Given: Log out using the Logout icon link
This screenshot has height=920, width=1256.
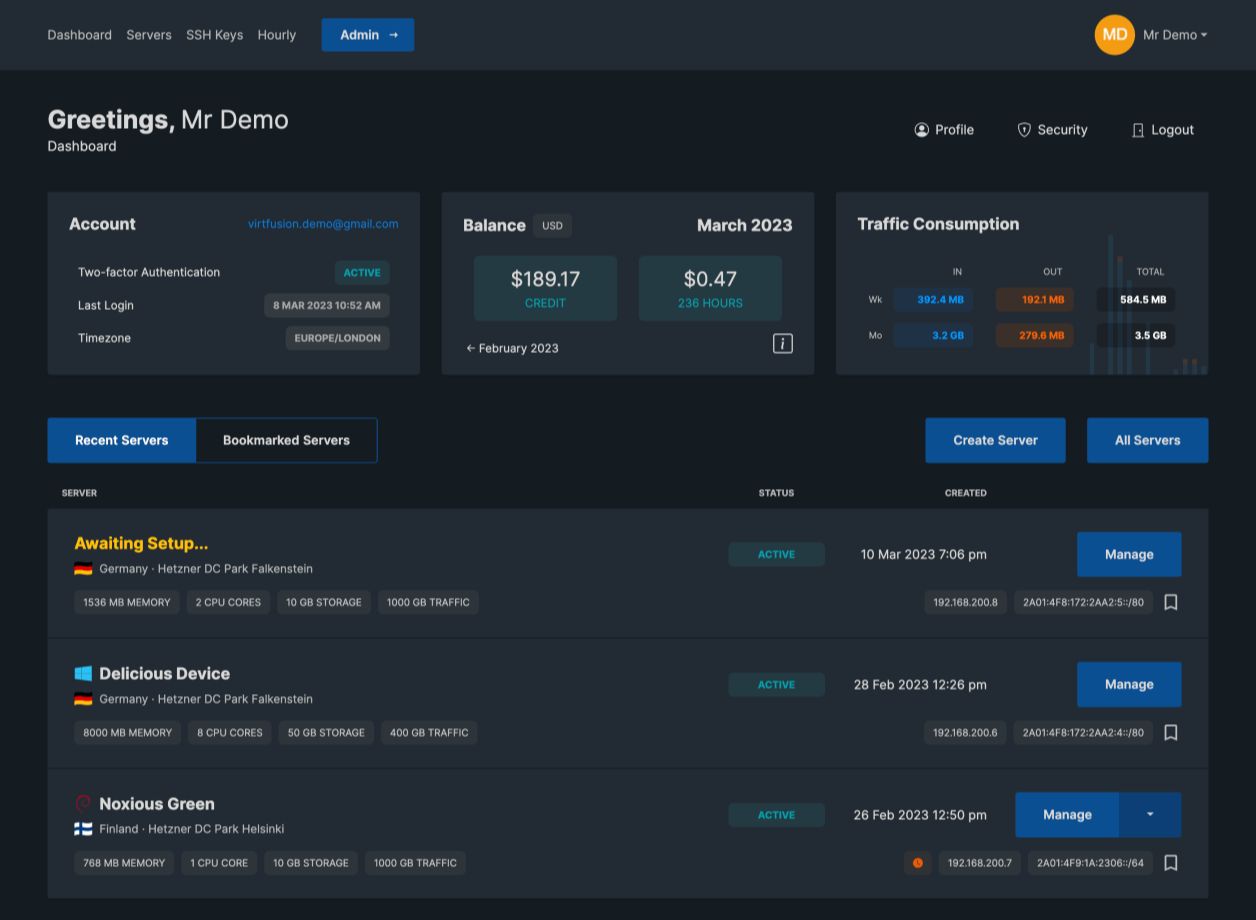Looking at the screenshot, I should (1162, 130).
